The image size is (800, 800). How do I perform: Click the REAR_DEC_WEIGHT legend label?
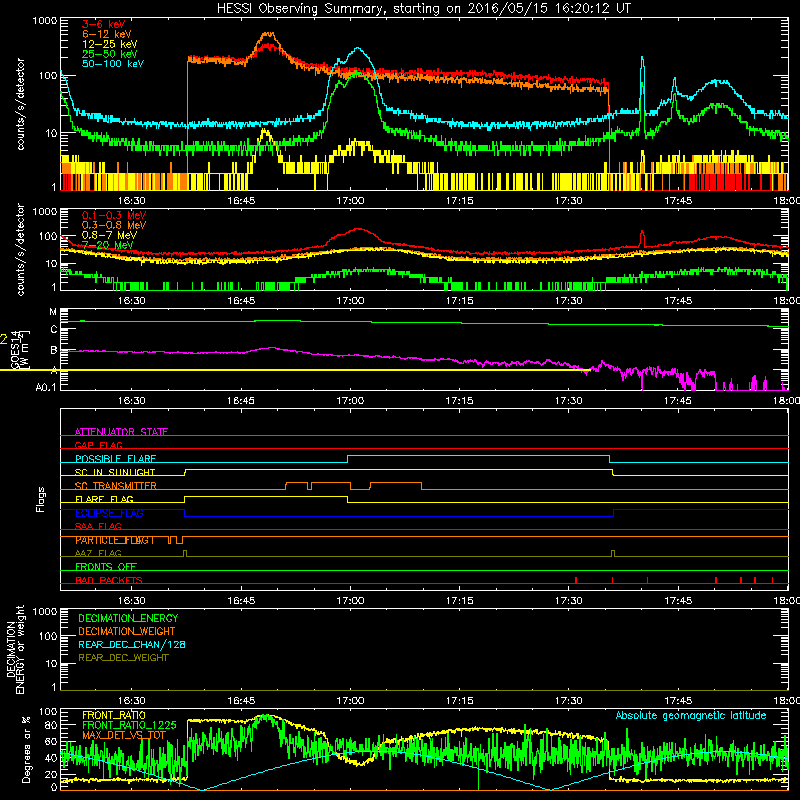(x=123, y=658)
